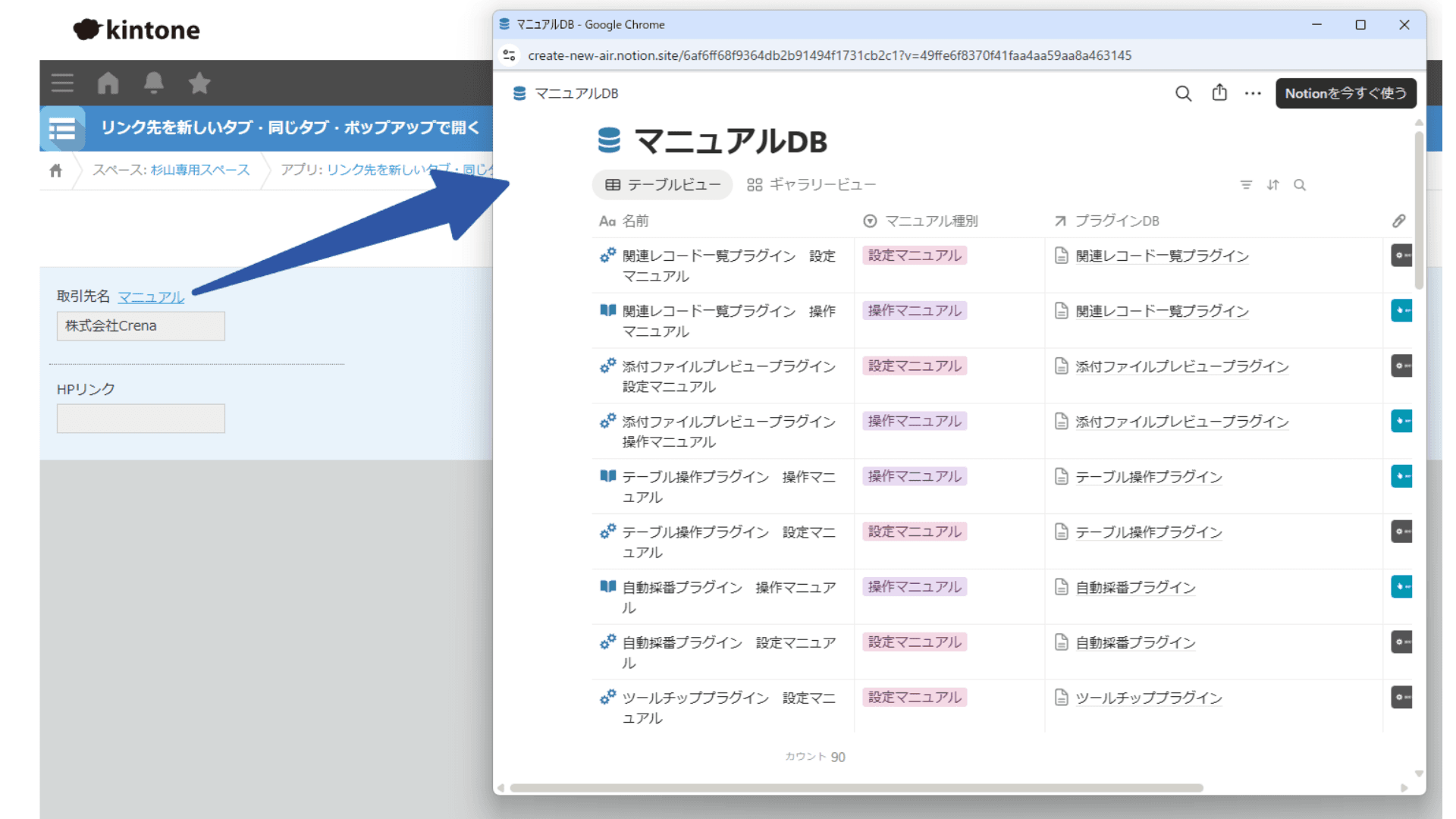The width and height of the screenshot is (1456, 819).
Task: Click 操作マニュアル tag in 添付ファイルプレビュー row
Action: pyautogui.click(x=915, y=421)
